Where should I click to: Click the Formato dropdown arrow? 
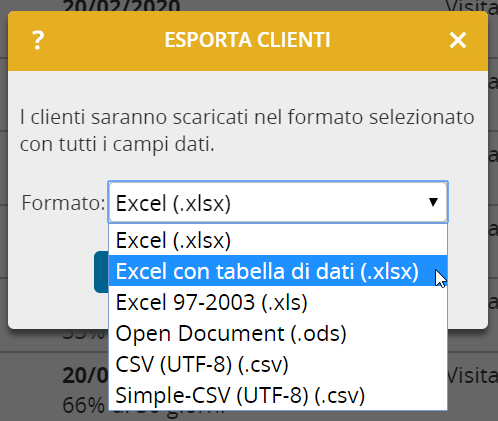point(433,202)
